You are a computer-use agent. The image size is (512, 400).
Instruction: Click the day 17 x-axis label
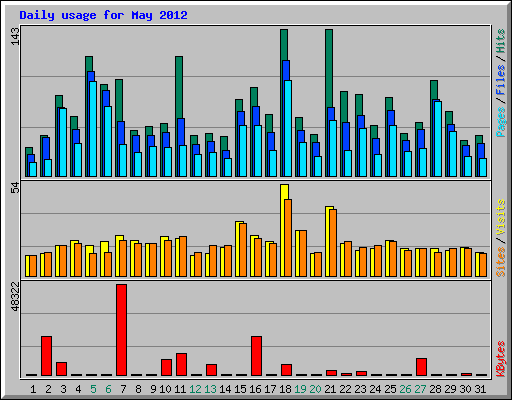click(x=270, y=389)
